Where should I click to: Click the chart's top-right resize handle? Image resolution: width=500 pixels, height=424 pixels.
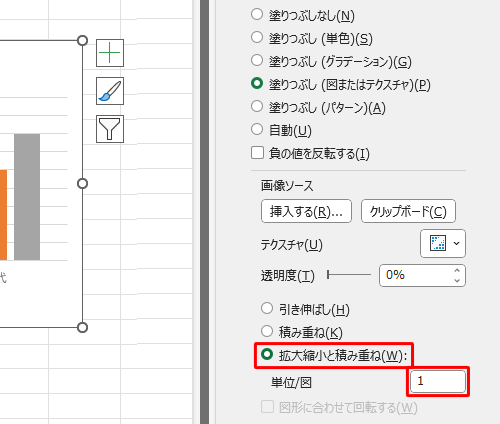pyautogui.click(x=82, y=41)
